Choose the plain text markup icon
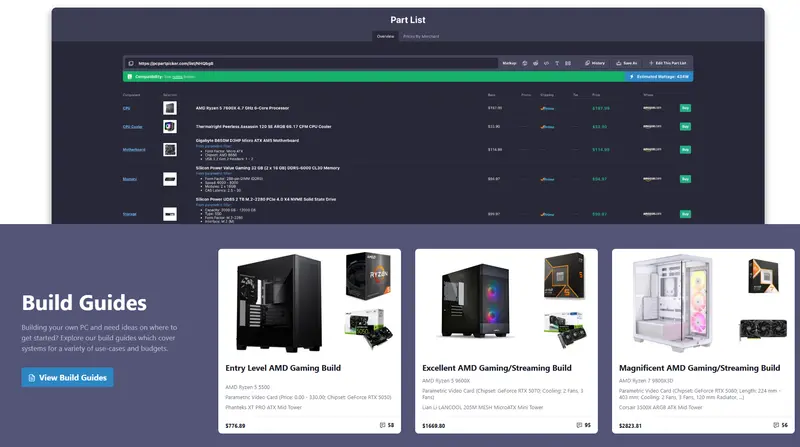Viewport: 800px width, 447px height. tap(557, 63)
